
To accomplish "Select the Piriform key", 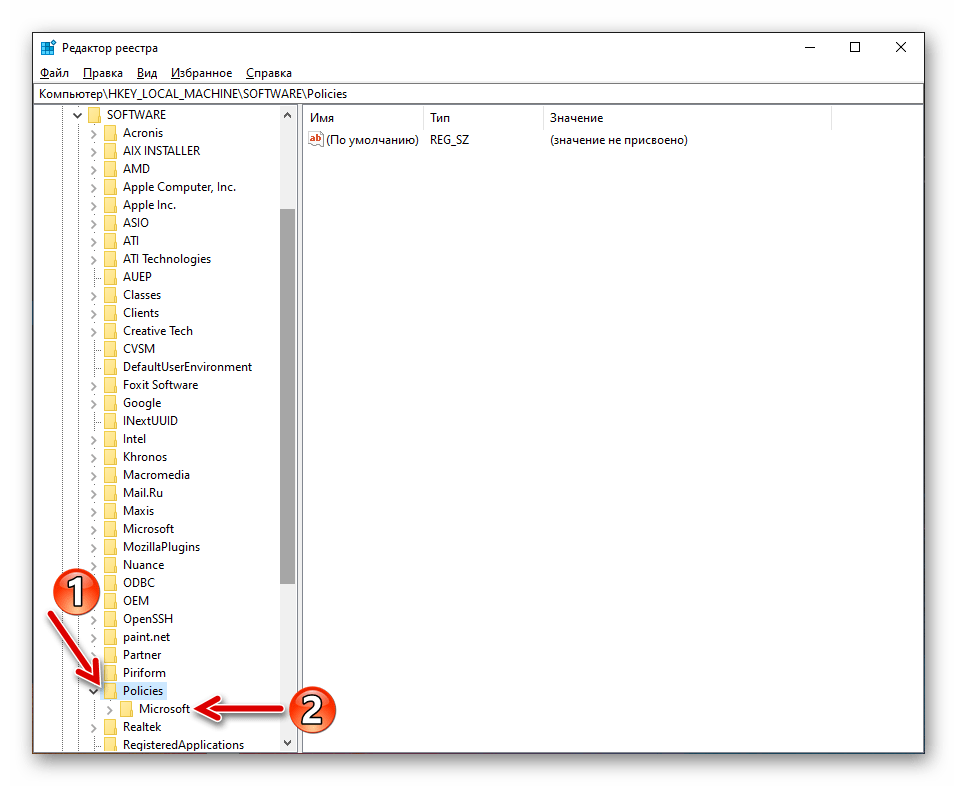I will pos(144,673).
